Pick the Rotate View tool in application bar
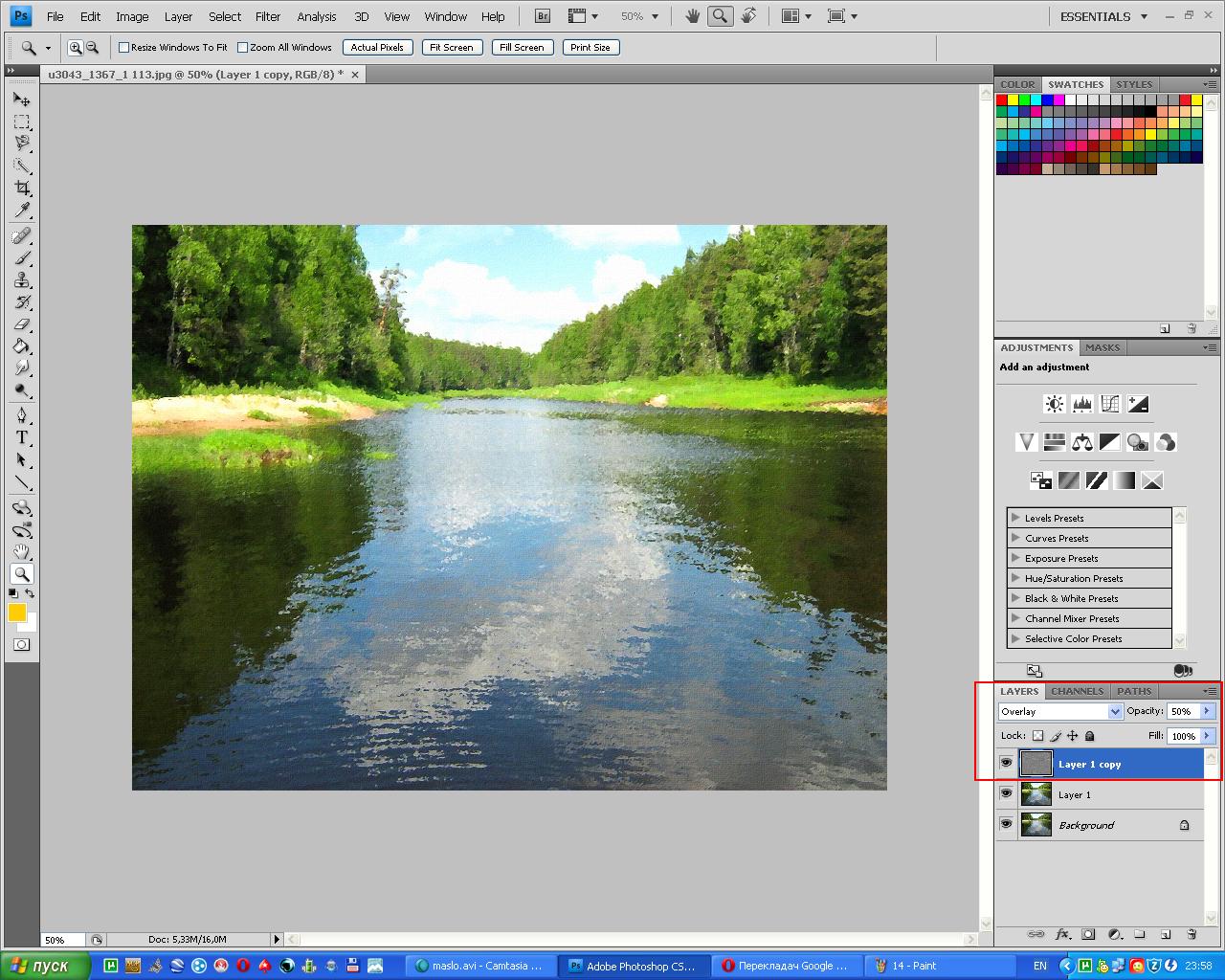The width and height of the screenshot is (1225, 980). tap(748, 16)
